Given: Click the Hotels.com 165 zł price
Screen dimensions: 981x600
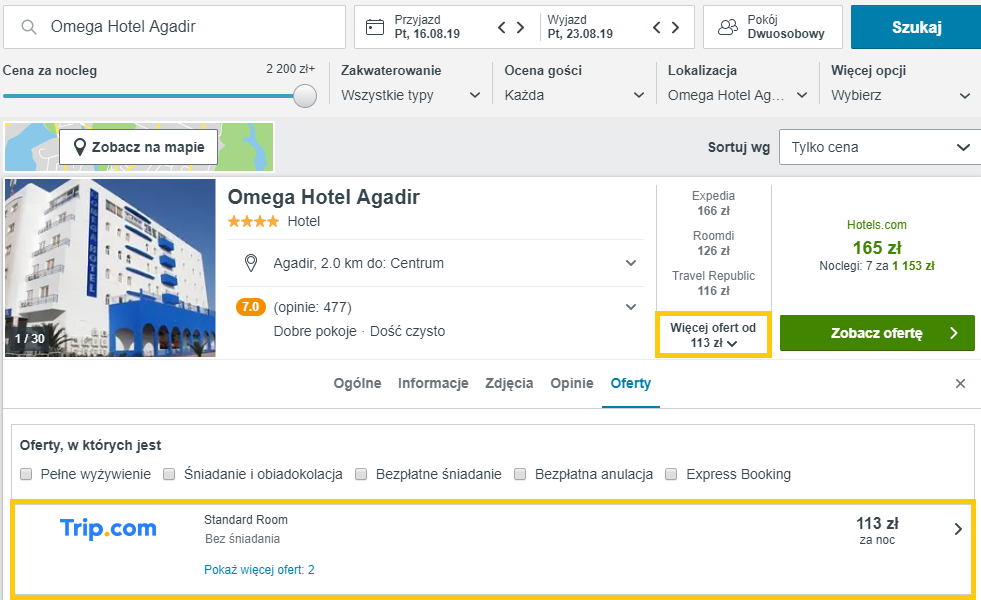Looking at the screenshot, I should click(877, 248).
